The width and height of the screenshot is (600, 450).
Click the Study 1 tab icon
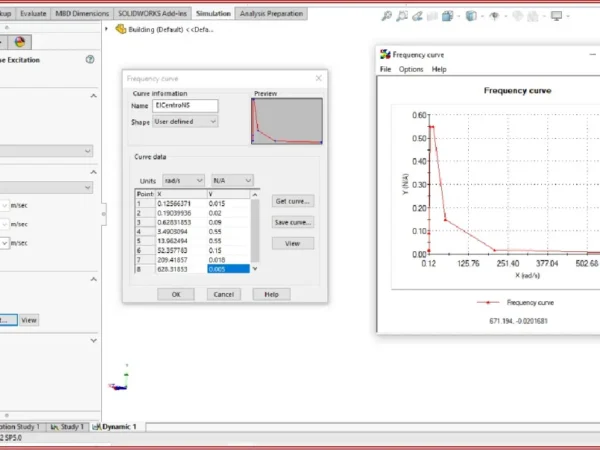tap(55, 427)
